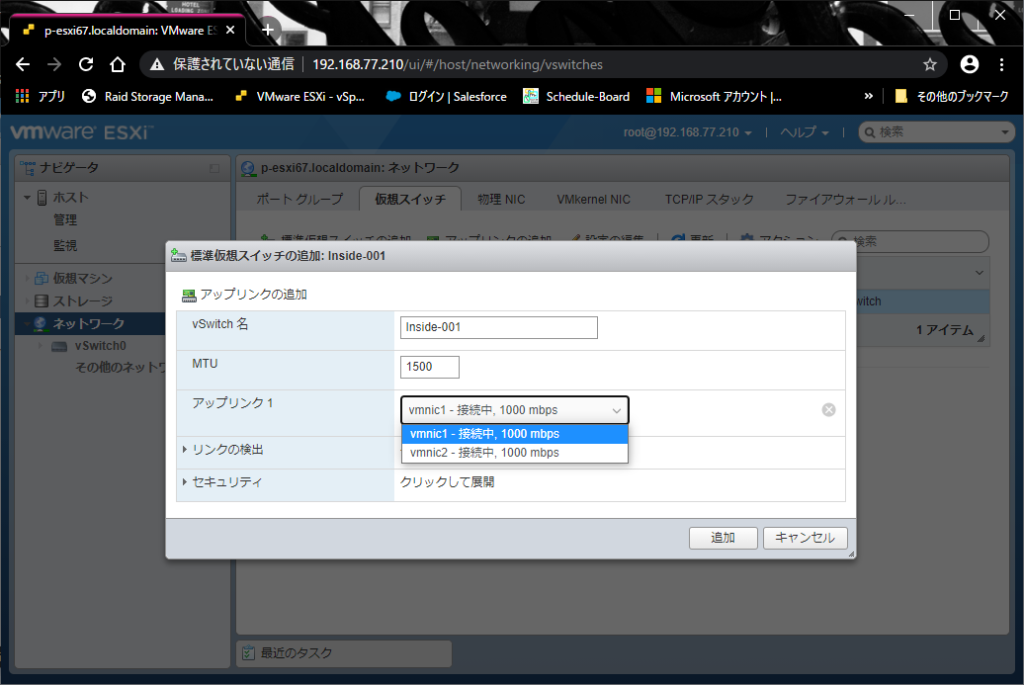Viewport: 1024px width, 685px height.
Task: Select vSwitch0 in the navigator tree
Action: pyautogui.click(x=100, y=346)
